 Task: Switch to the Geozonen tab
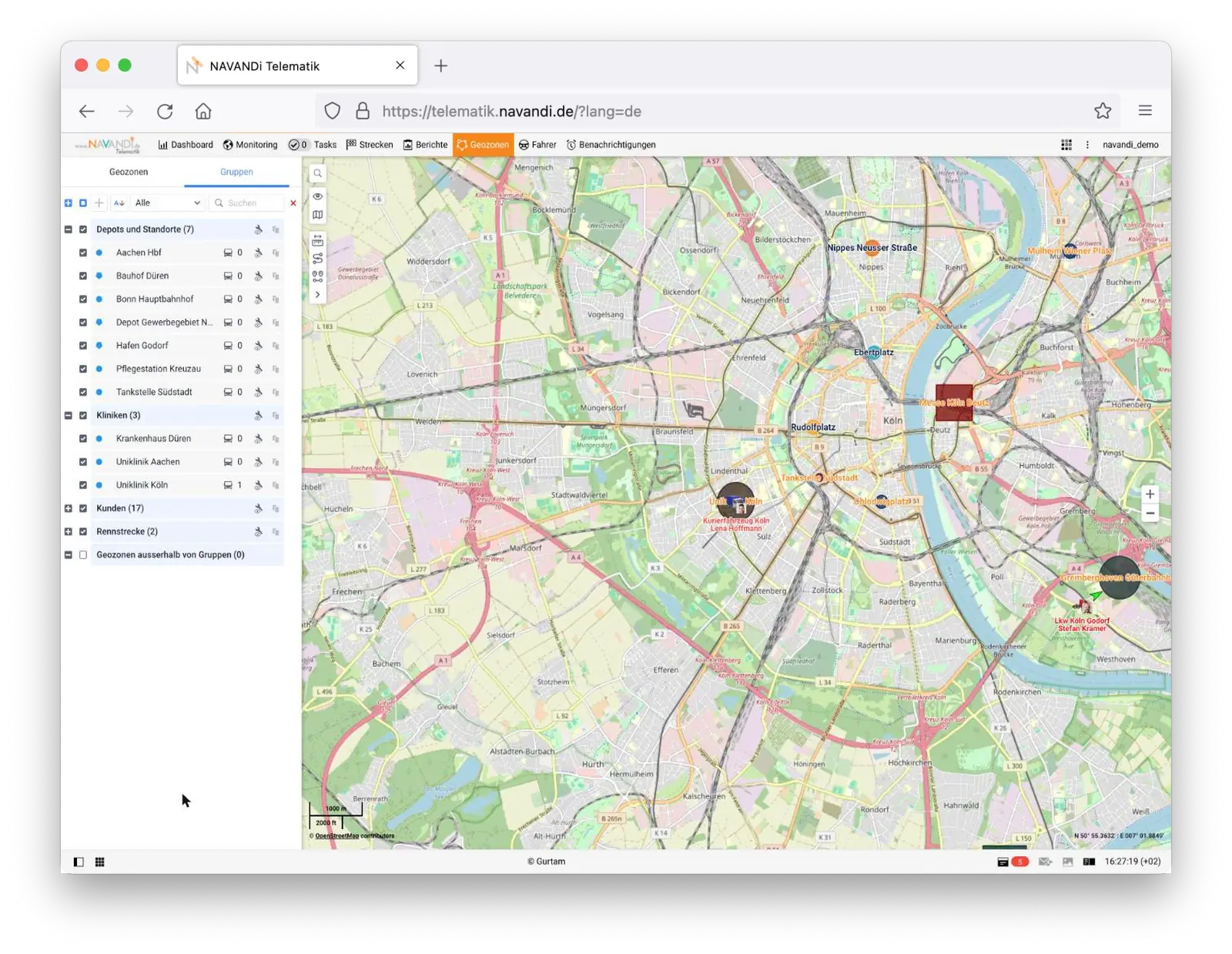pyautogui.click(x=129, y=172)
